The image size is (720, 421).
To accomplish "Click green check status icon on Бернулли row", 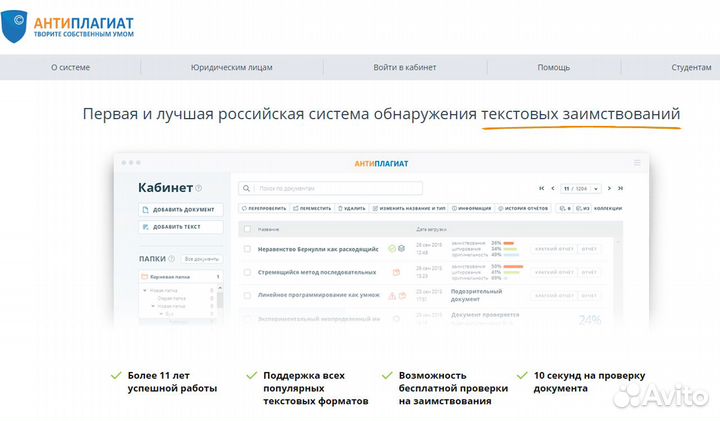I will pos(392,248).
